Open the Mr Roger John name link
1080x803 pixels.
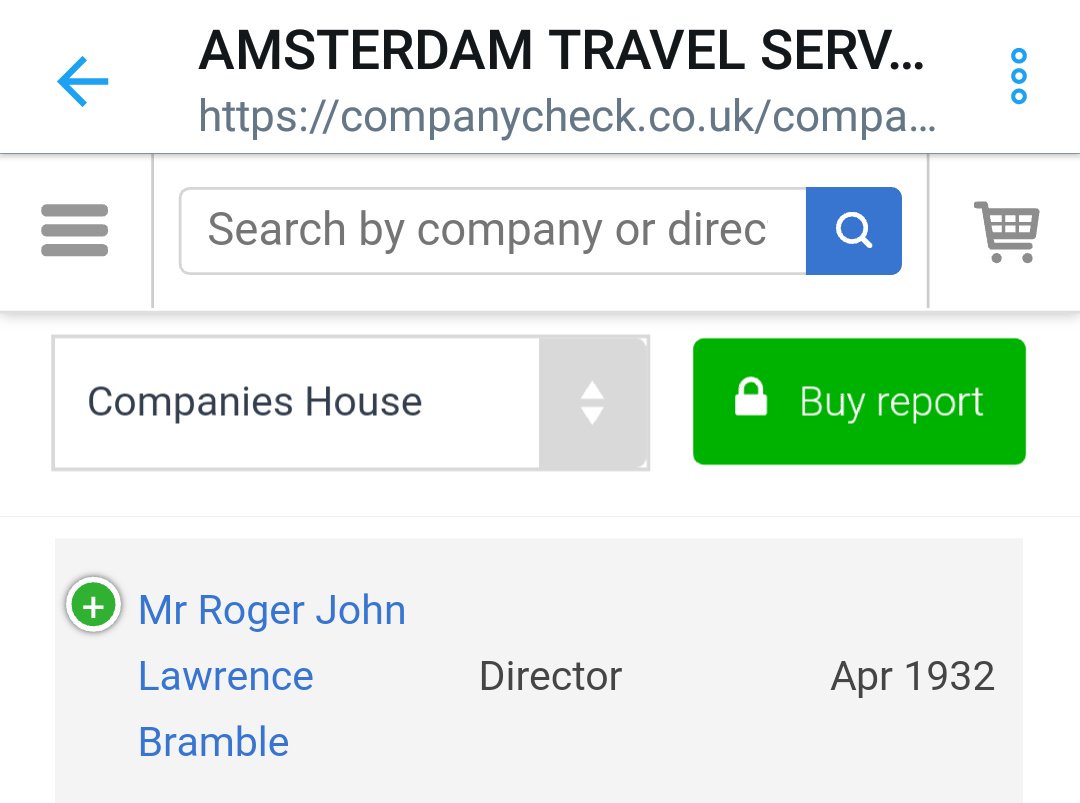pyautogui.click(x=272, y=610)
